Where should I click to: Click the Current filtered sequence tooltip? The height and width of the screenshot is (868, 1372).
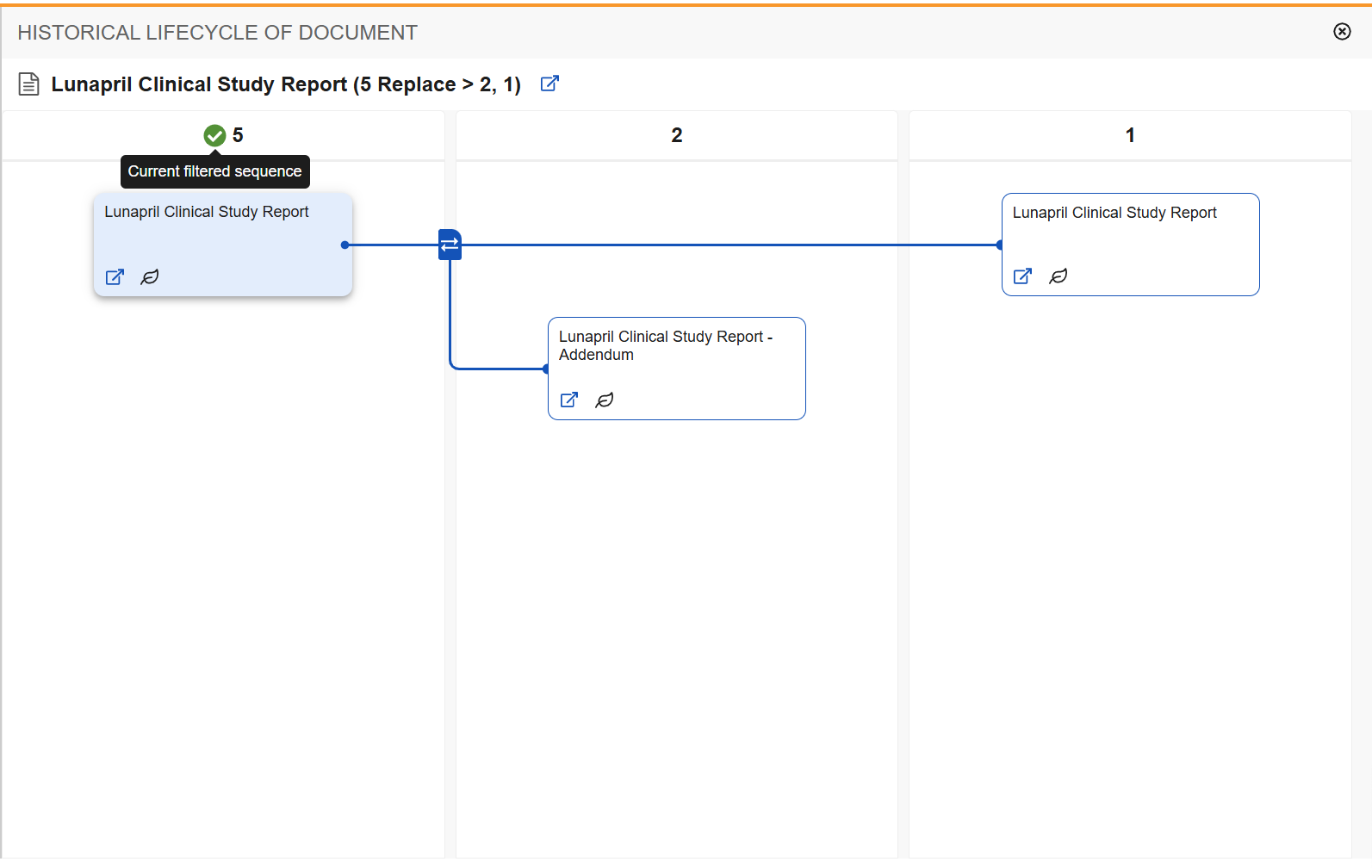[215, 171]
